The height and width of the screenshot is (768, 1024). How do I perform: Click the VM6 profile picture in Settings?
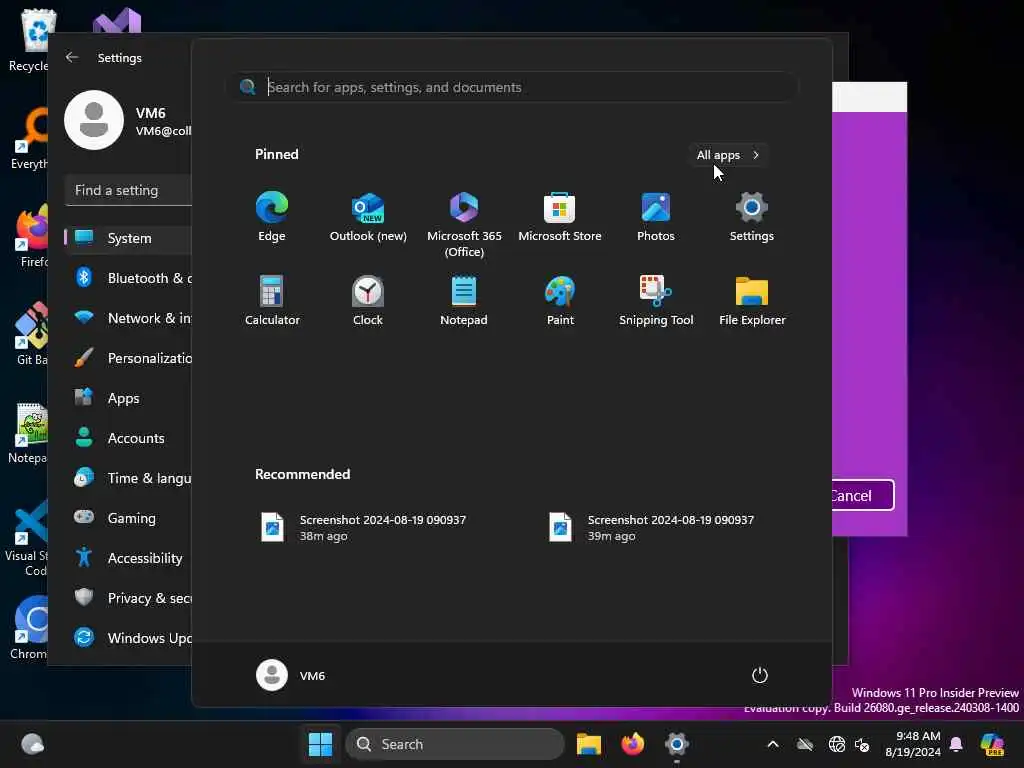(x=94, y=120)
